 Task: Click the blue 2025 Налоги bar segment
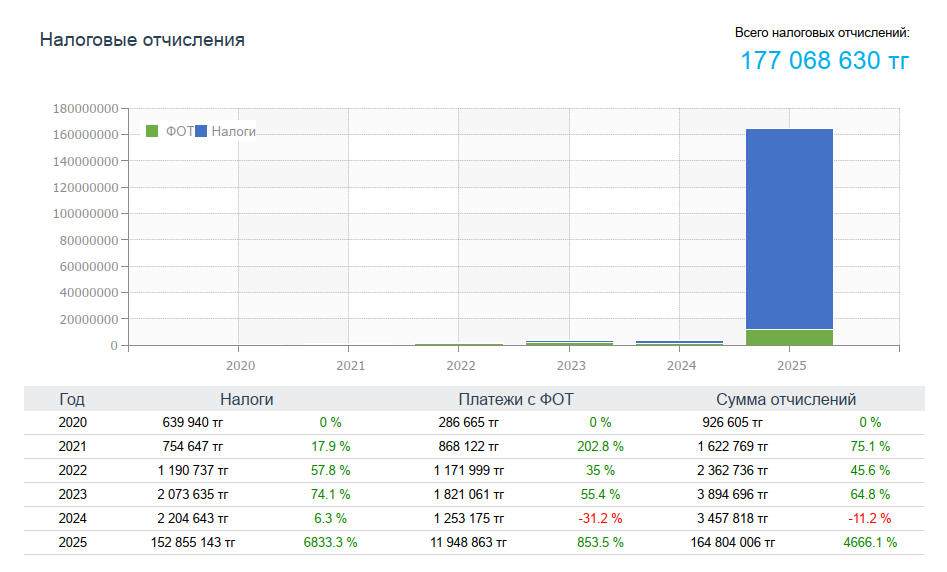coord(789,228)
